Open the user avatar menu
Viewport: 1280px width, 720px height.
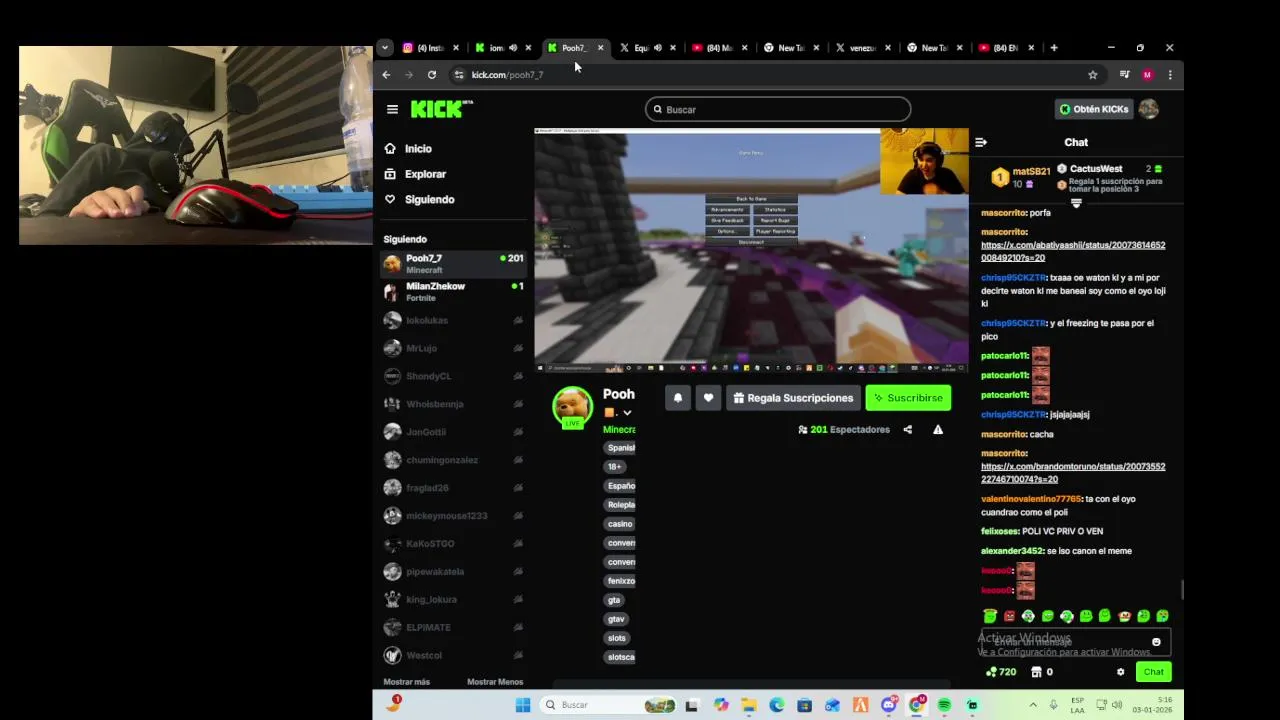1149,109
